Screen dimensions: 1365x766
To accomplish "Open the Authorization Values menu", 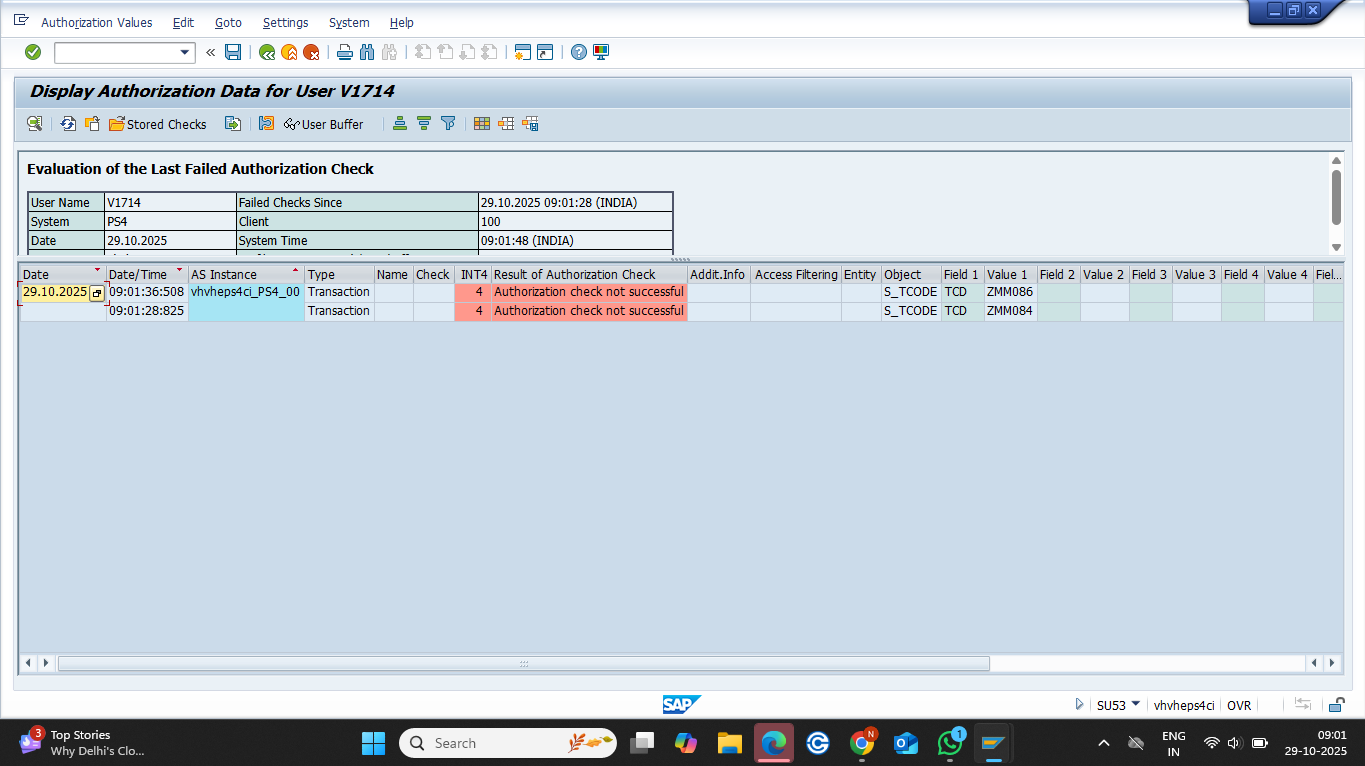I will [x=96, y=22].
